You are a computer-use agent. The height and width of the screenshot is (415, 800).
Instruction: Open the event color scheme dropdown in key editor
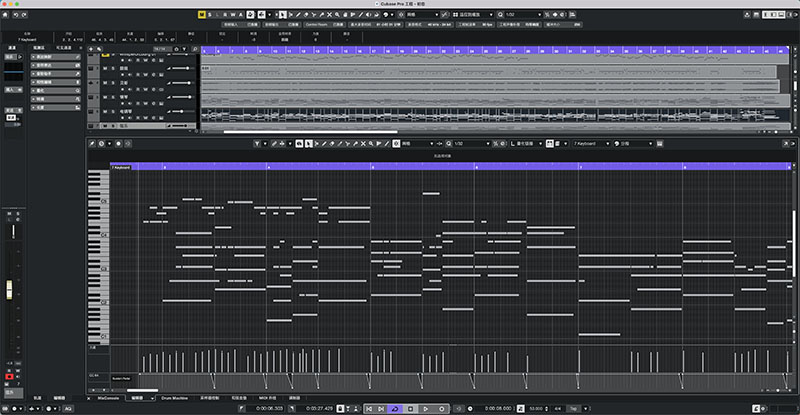pos(633,144)
